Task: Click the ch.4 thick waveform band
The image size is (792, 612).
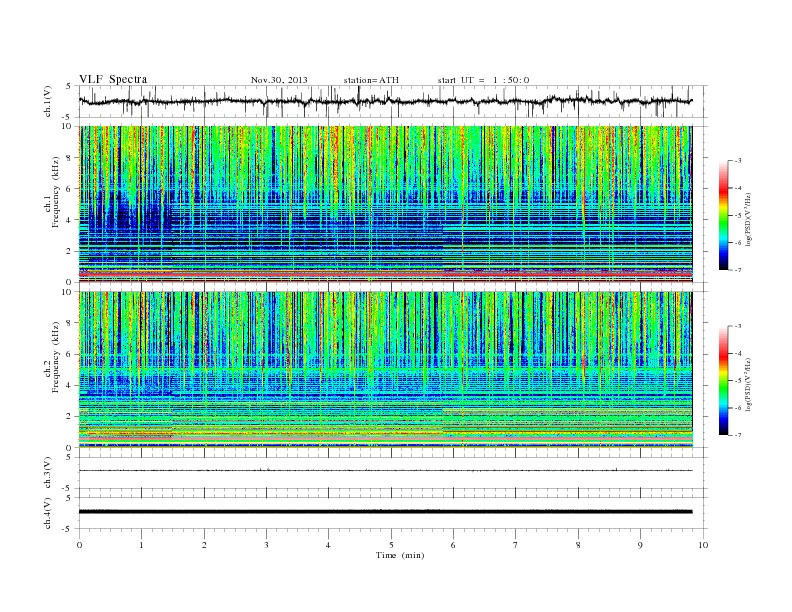Action: 385,512
